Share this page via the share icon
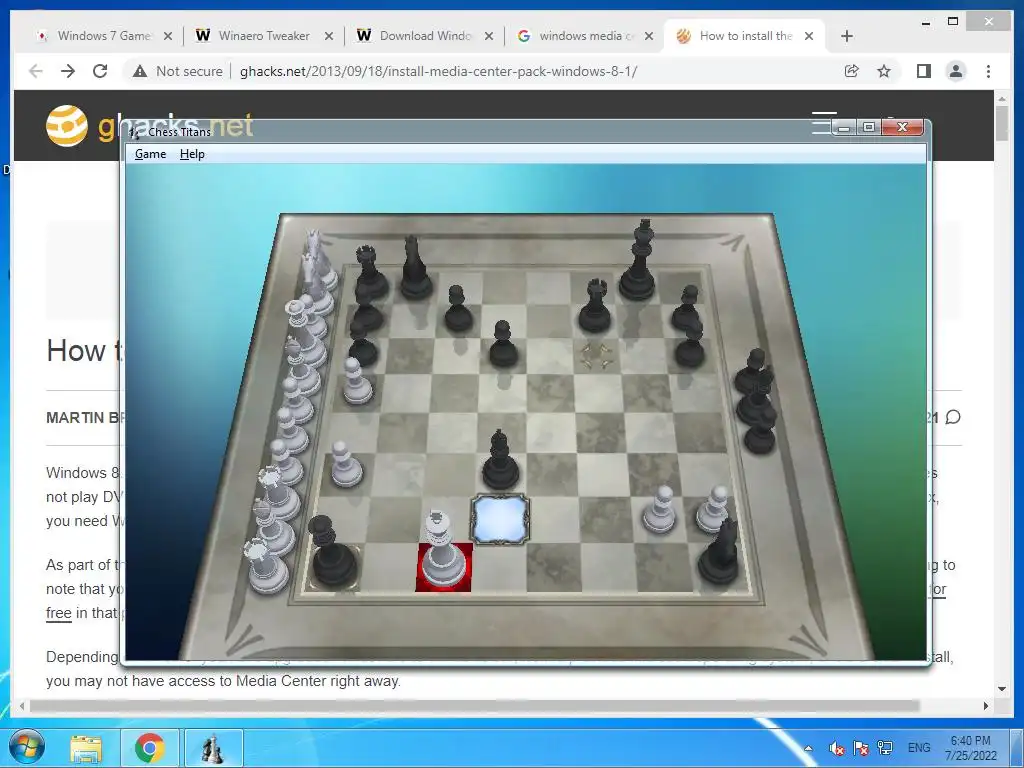Screen dimensions: 1024x768 coord(852,71)
